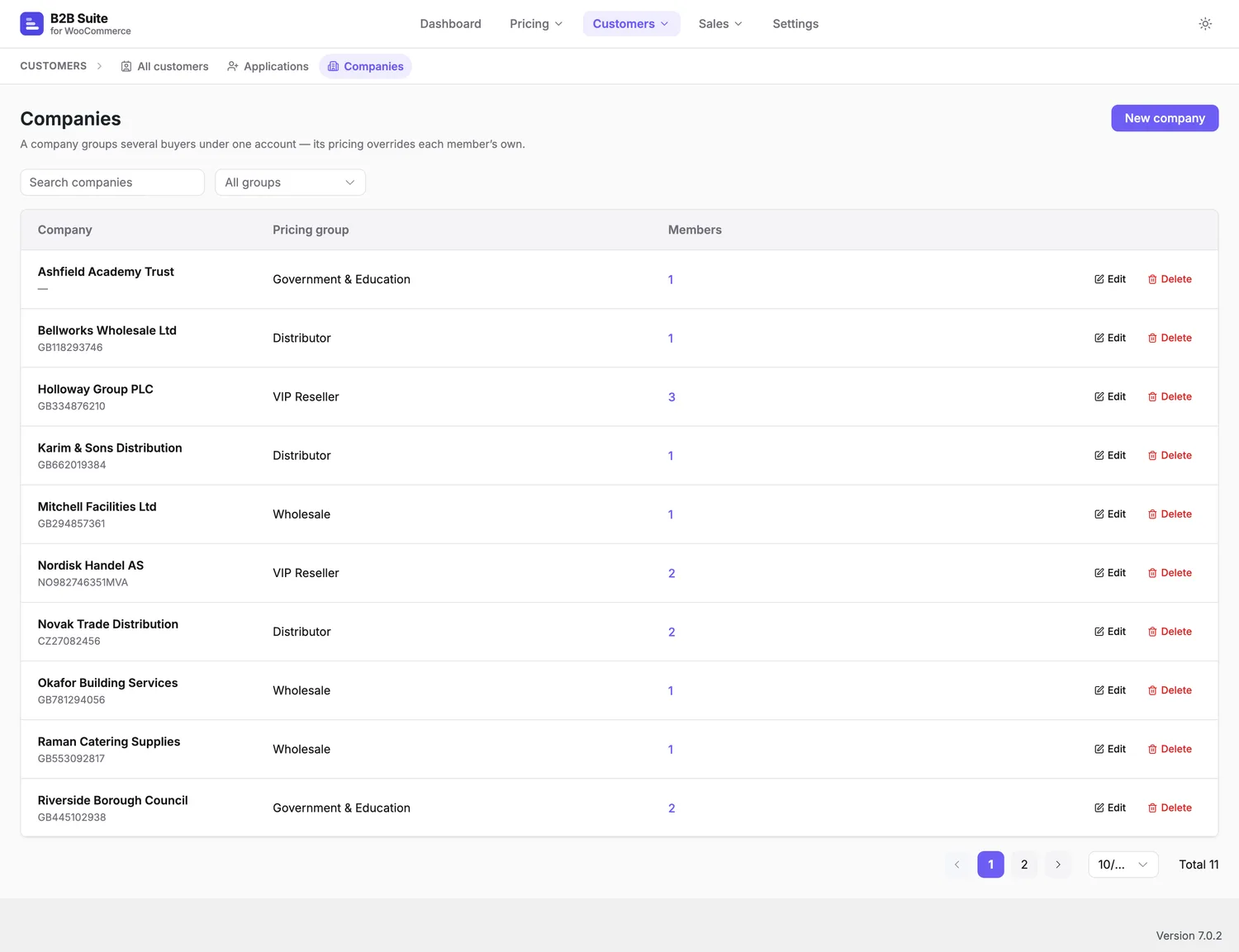
Task: Click the Ashfield Academy Trust company name
Action: click(106, 272)
